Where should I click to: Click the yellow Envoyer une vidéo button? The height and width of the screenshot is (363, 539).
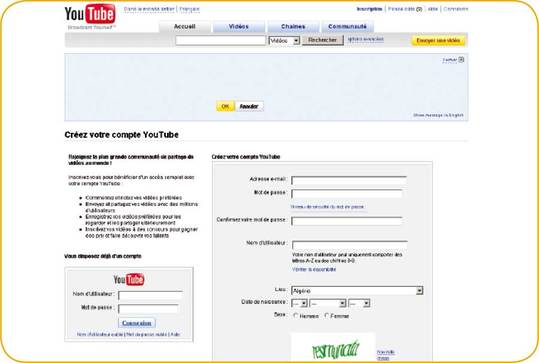[x=438, y=41]
